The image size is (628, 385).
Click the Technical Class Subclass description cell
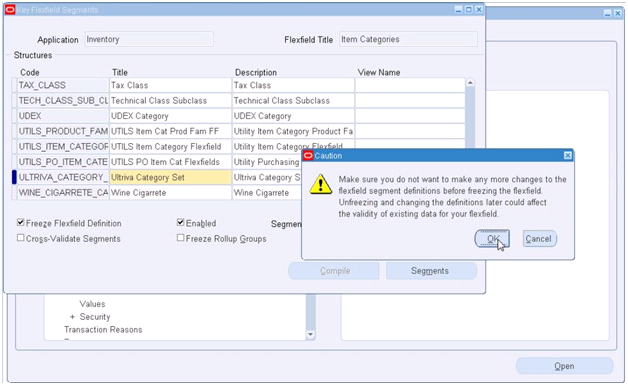point(293,101)
